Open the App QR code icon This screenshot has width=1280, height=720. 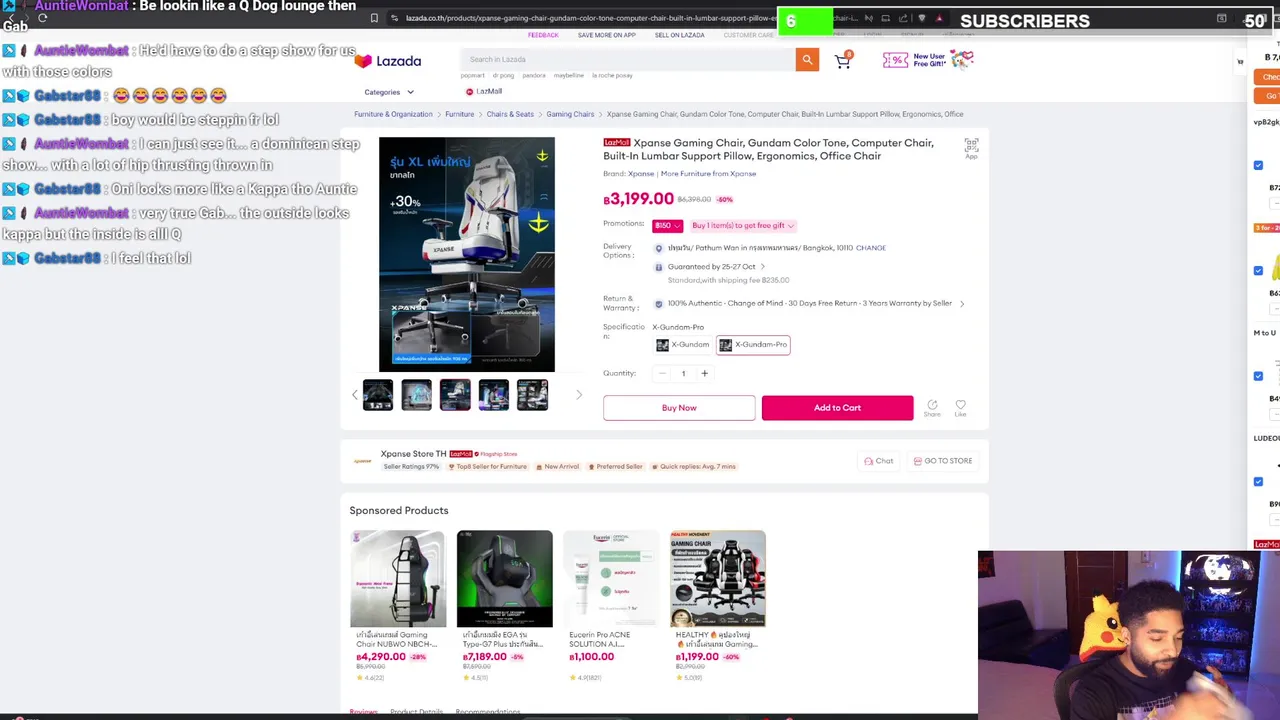(971, 148)
